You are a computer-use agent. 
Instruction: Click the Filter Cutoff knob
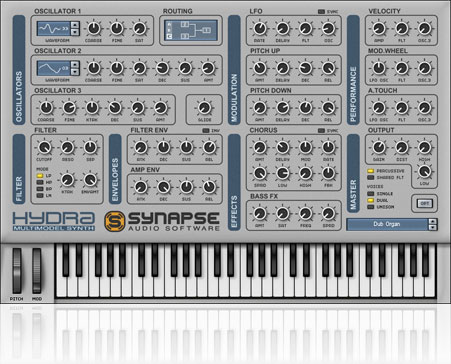(x=44, y=147)
